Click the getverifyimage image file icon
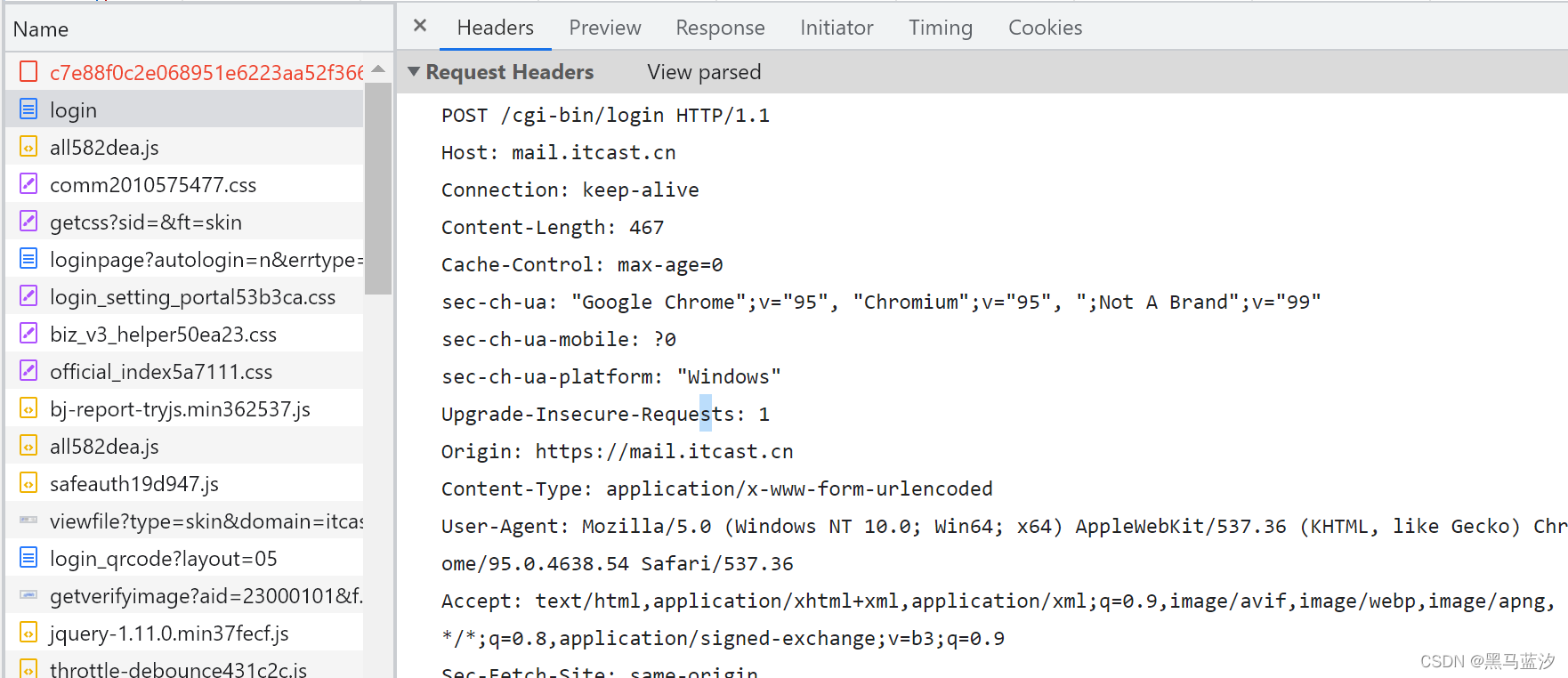 point(28,595)
